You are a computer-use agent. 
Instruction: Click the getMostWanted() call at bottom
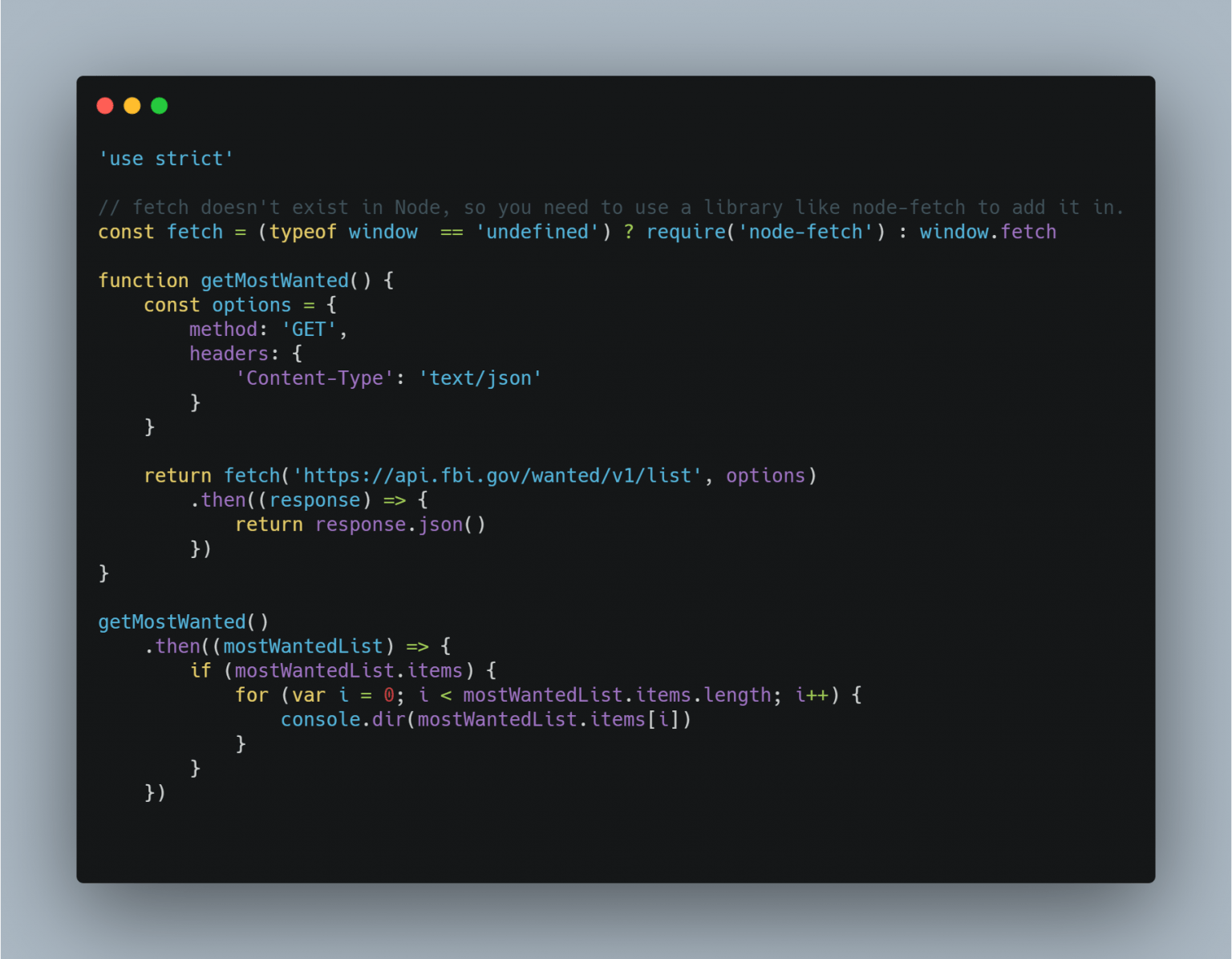(x=184, y=622)
